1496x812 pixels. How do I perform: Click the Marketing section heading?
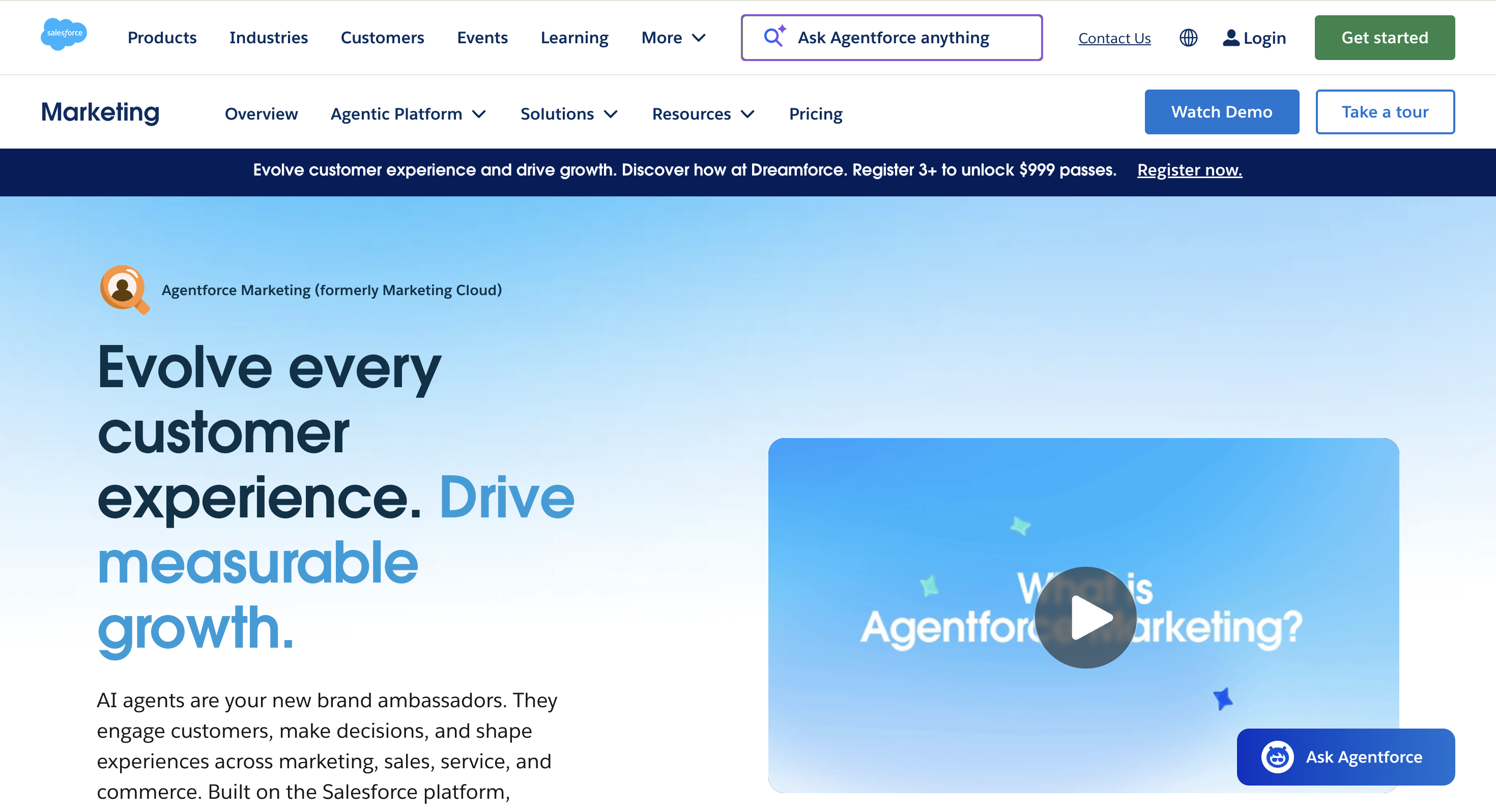pos(100,111)
